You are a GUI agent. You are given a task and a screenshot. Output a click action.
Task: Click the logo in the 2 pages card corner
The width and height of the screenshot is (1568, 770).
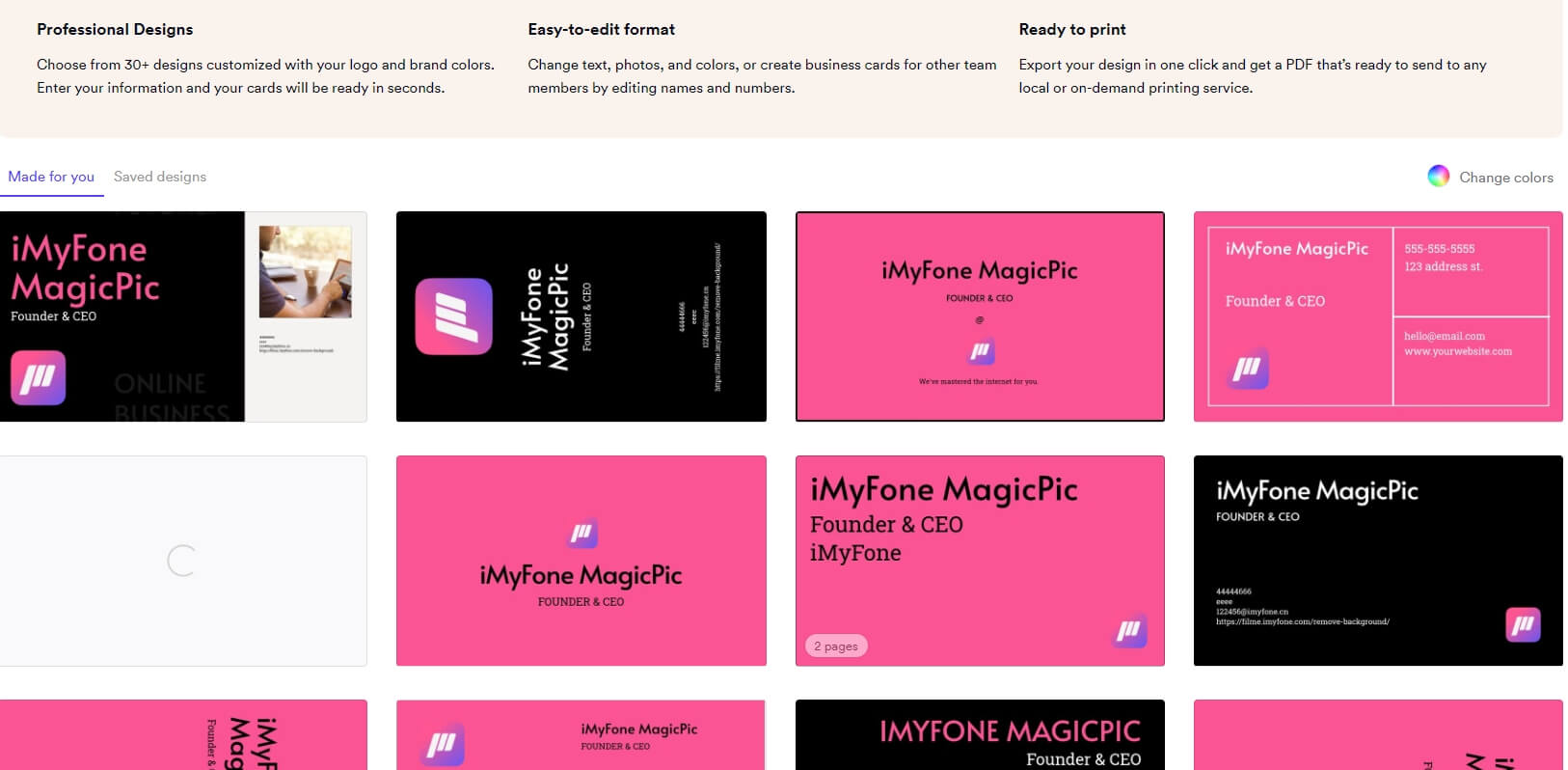[1129, 630]
